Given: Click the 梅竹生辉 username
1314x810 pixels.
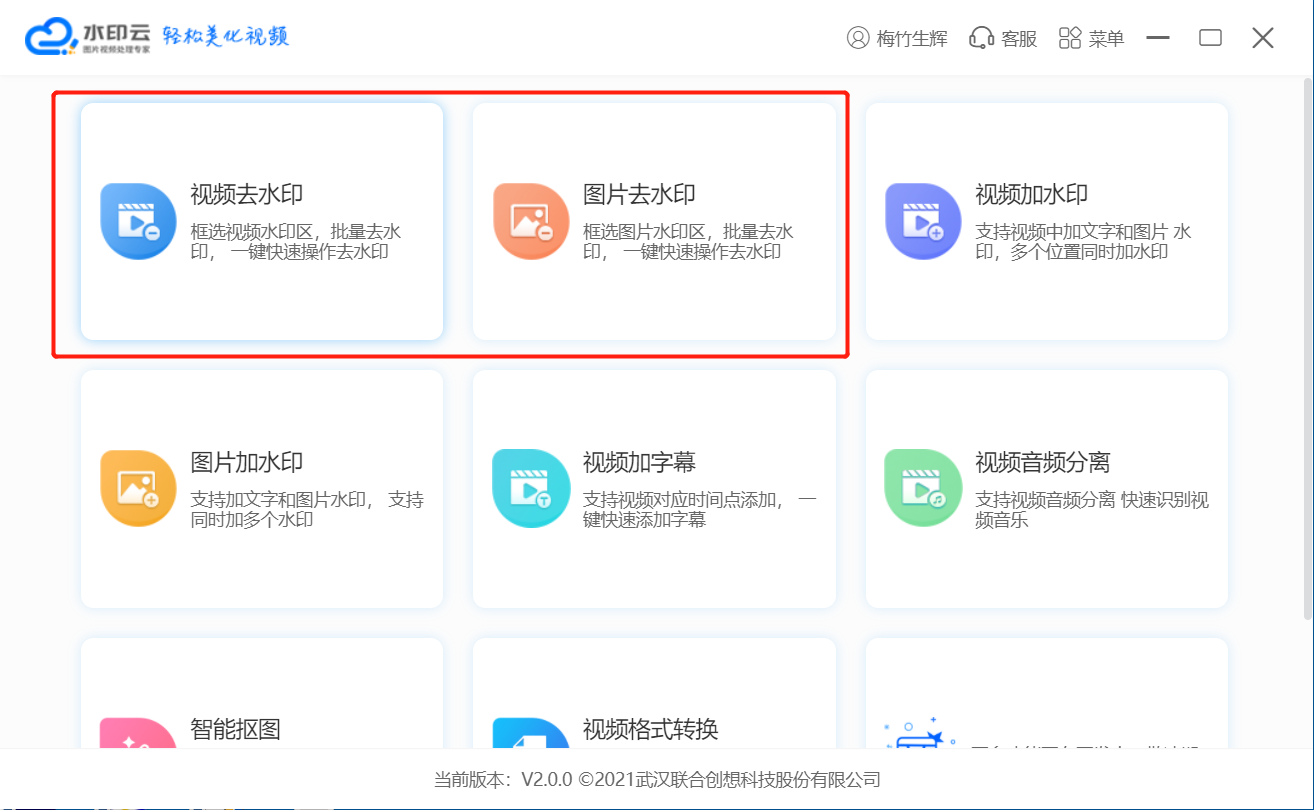Looking at the screenshot, I should click(912, 39).
